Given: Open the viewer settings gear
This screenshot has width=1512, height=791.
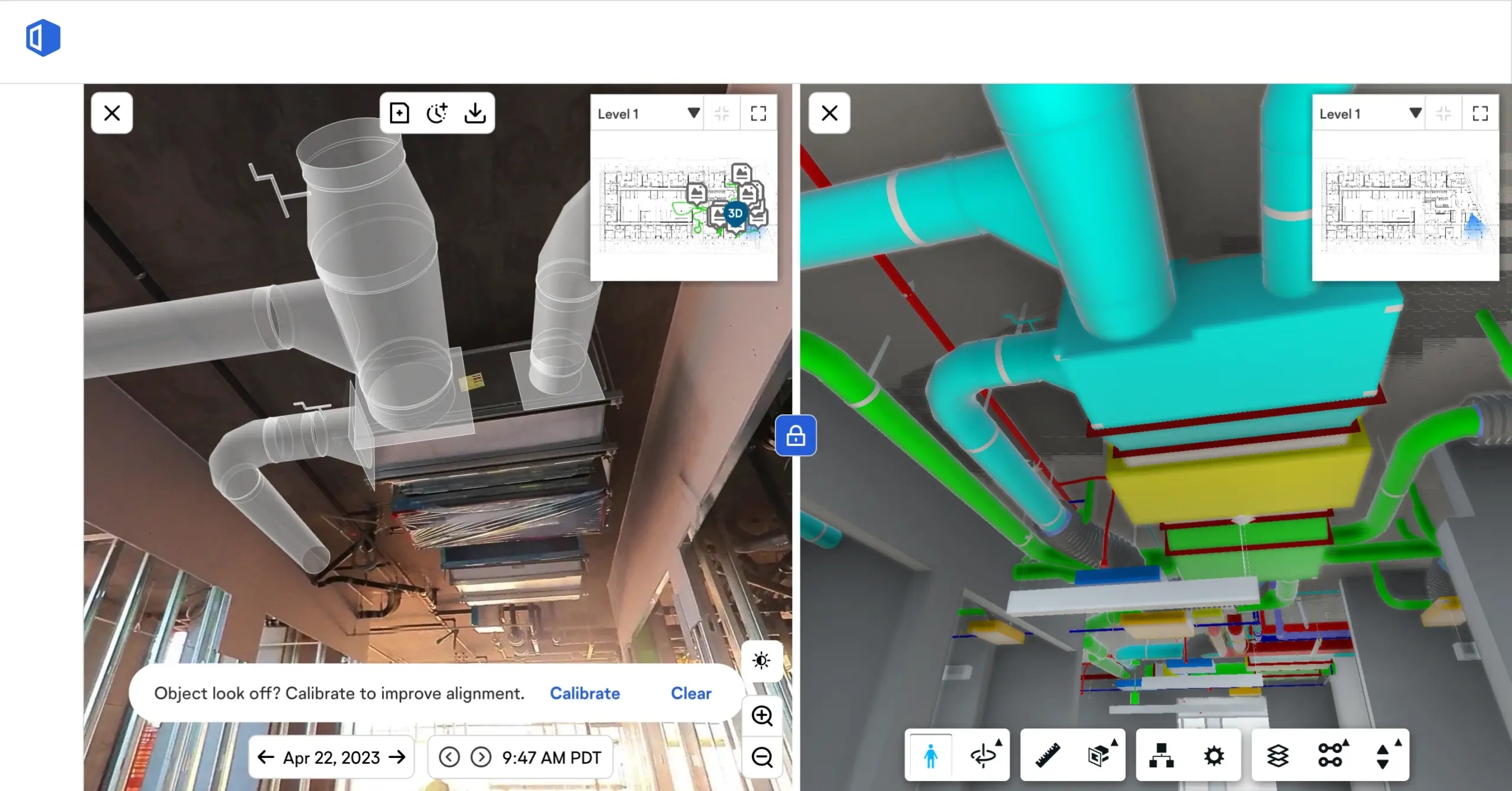Looking at the screenshot, I should click(x=1214, y=754).
